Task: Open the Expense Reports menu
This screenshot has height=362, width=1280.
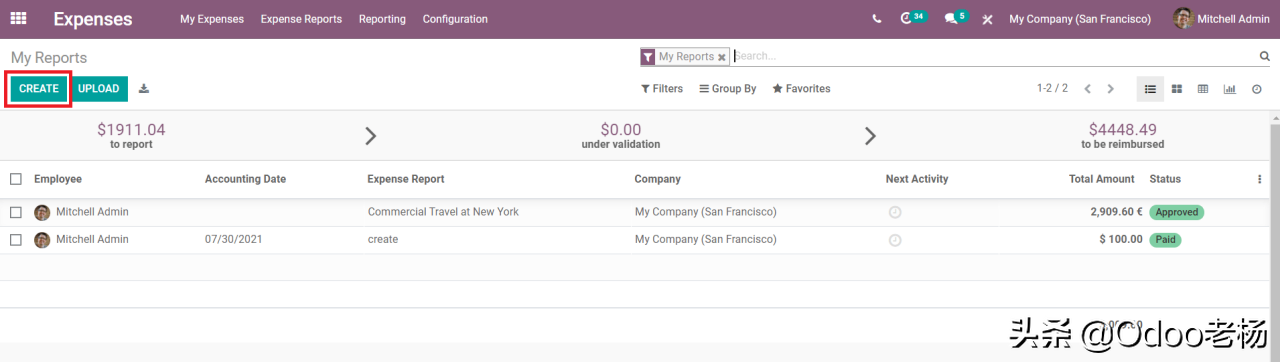Action: tap(301, 19)
